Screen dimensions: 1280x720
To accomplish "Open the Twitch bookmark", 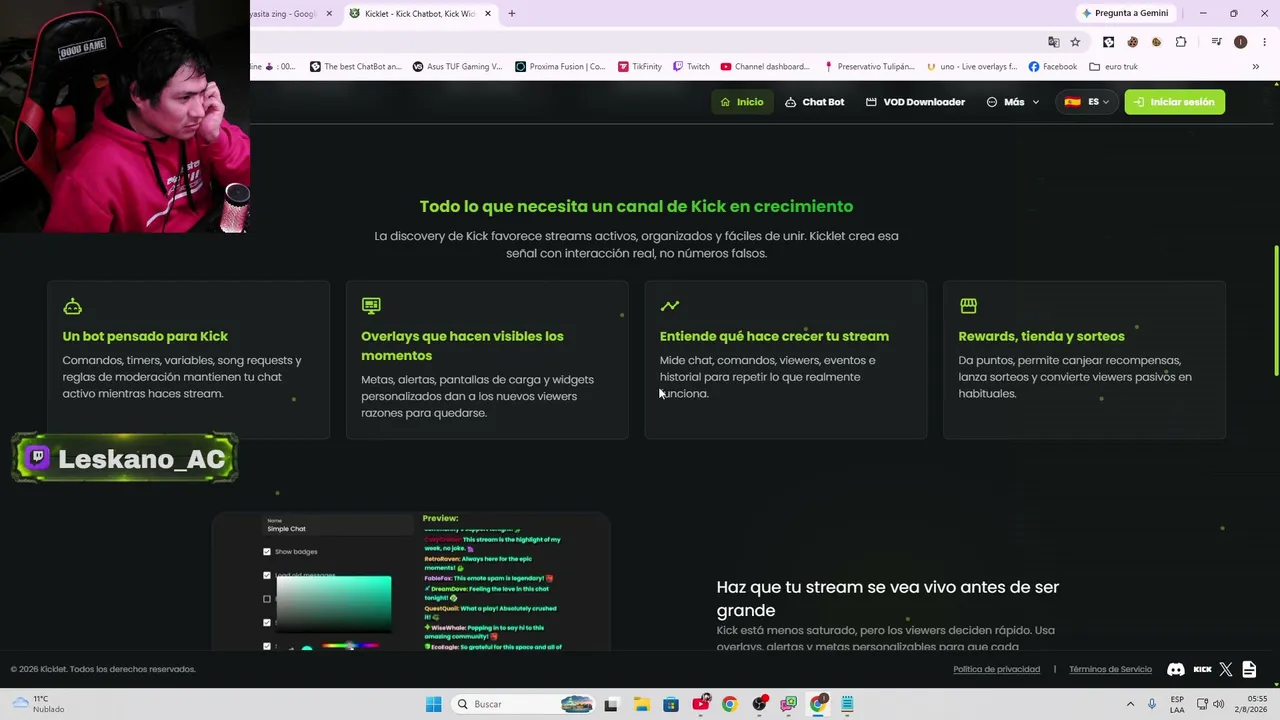I will (x=691, y=67).
